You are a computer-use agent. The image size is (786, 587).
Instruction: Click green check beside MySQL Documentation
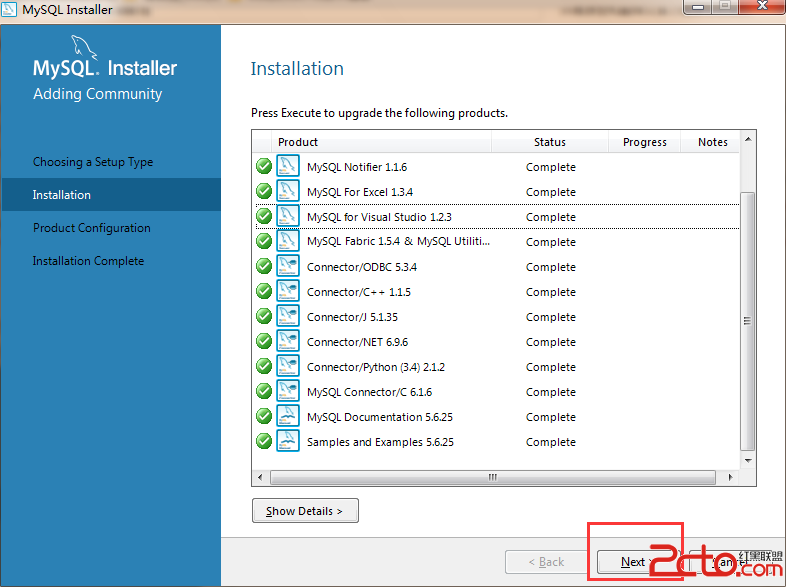tap(264, 416)
